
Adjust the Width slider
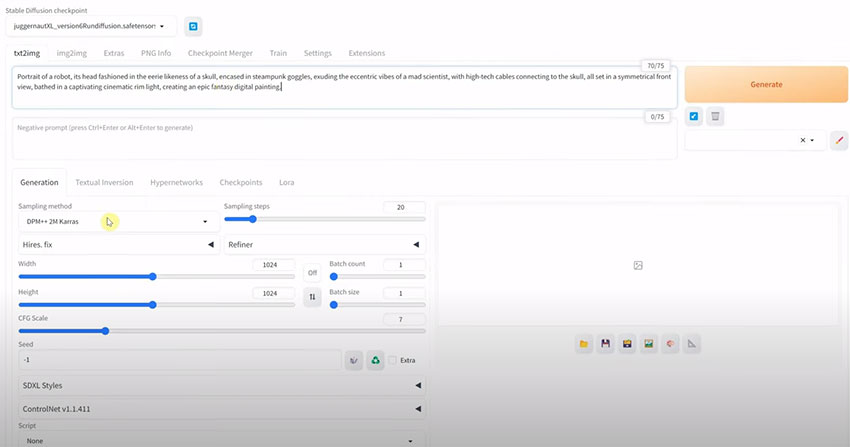157,277
